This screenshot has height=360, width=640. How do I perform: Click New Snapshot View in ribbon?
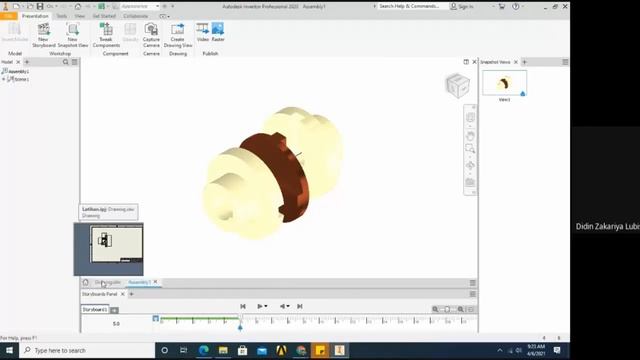pos(72,35)
